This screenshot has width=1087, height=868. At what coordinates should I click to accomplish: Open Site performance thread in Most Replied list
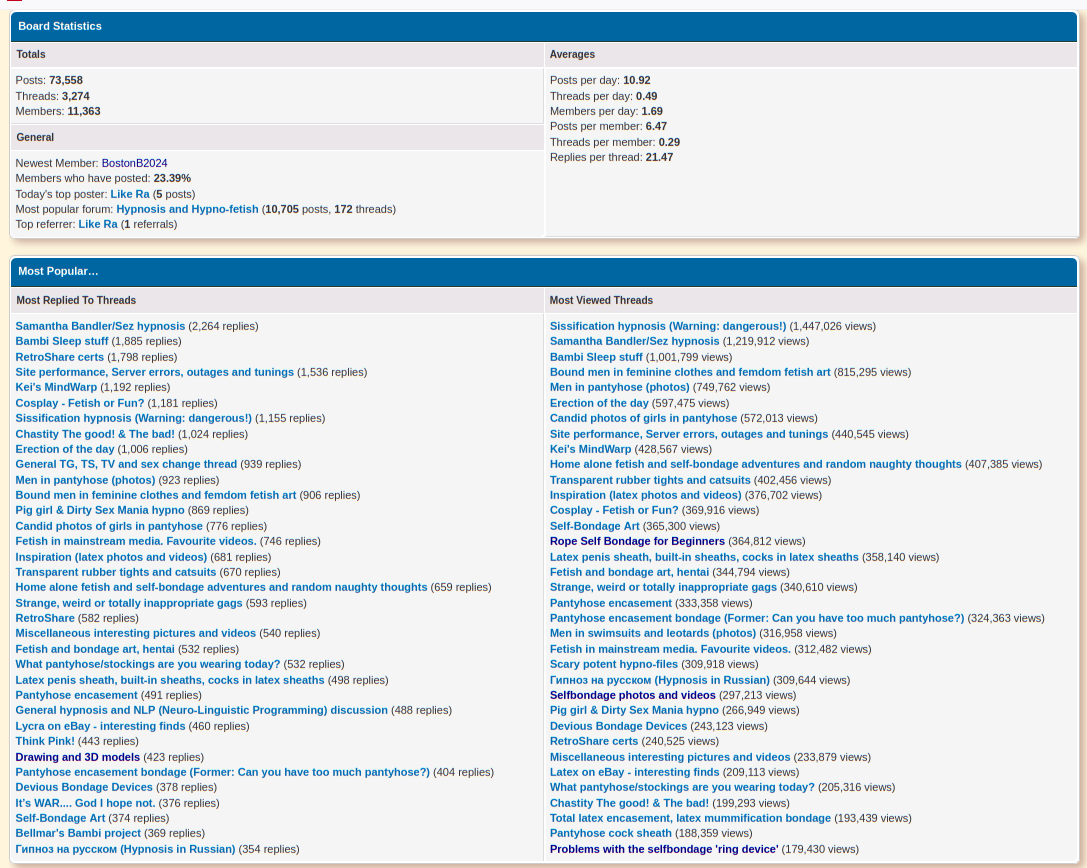(154, 372)
